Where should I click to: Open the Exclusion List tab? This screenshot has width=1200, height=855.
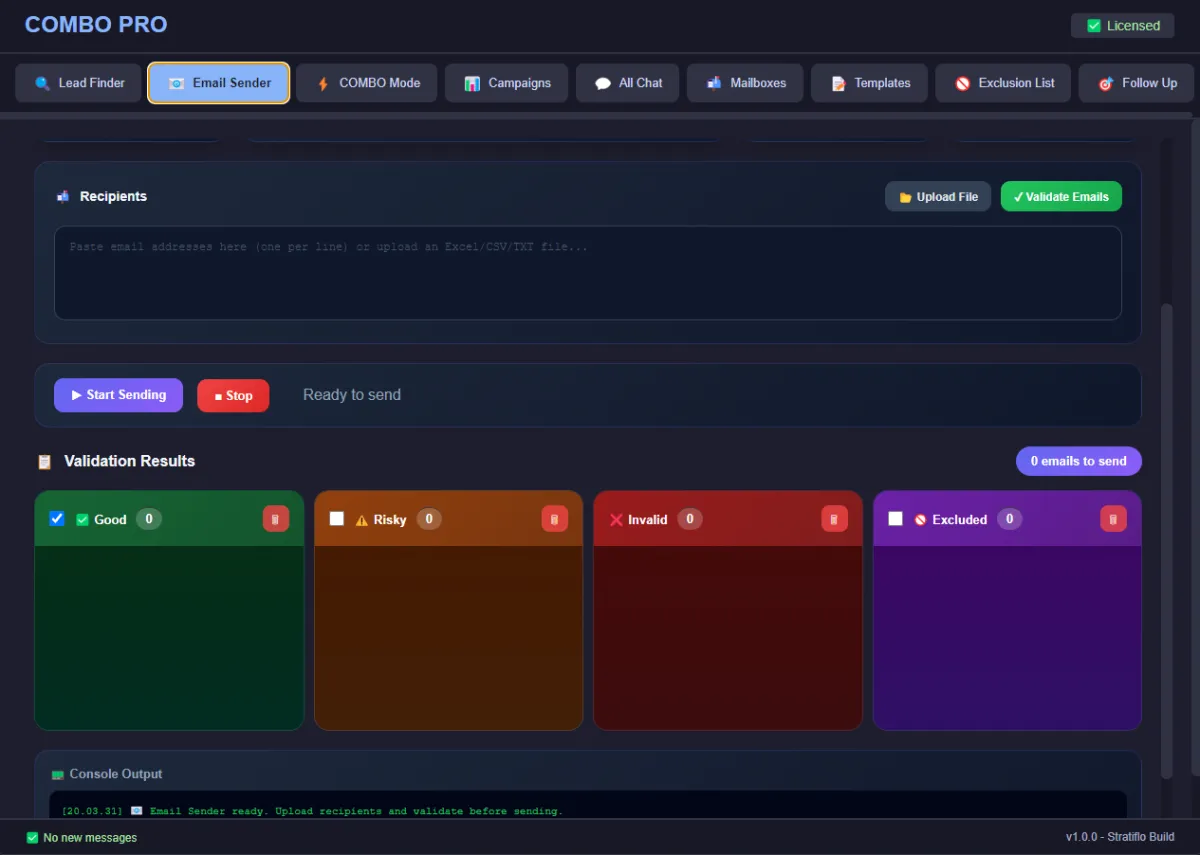[1003, 83]
